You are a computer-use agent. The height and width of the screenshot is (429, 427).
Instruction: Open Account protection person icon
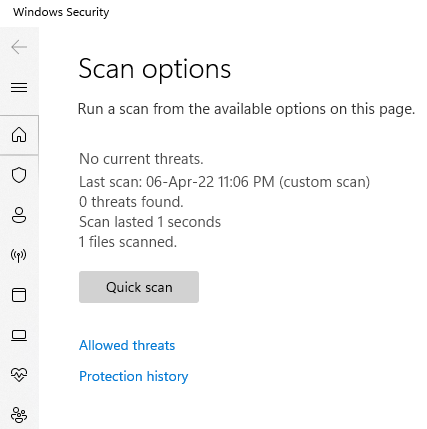coord(19,215)
